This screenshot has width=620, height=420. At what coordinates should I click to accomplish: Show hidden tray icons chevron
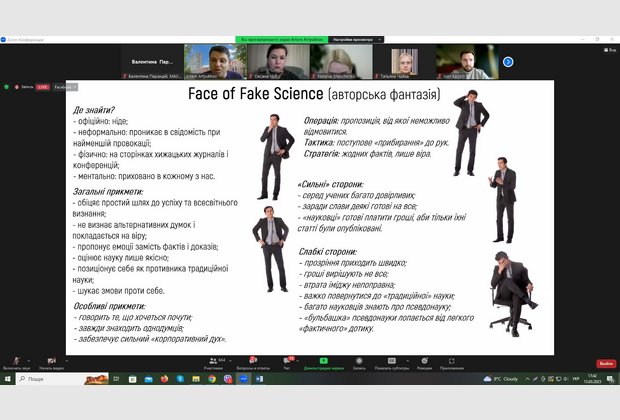(527, 379)
